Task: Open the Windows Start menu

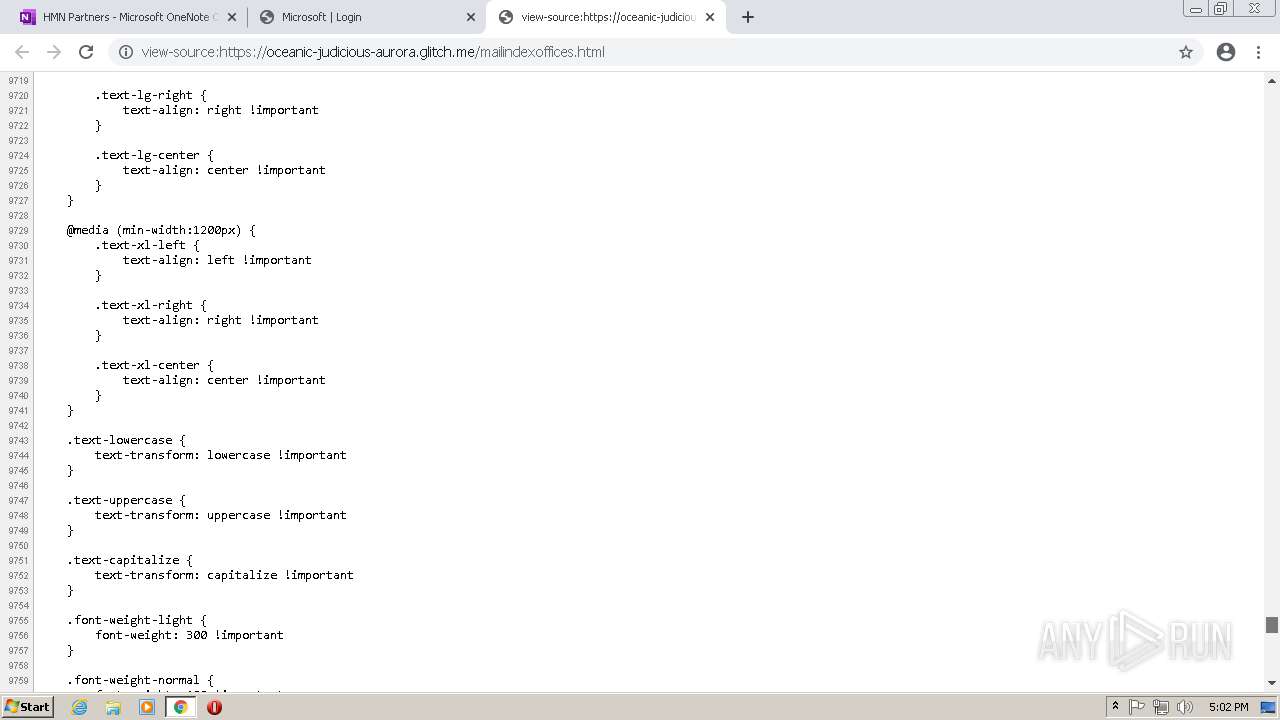Action: tap(27, 707)
